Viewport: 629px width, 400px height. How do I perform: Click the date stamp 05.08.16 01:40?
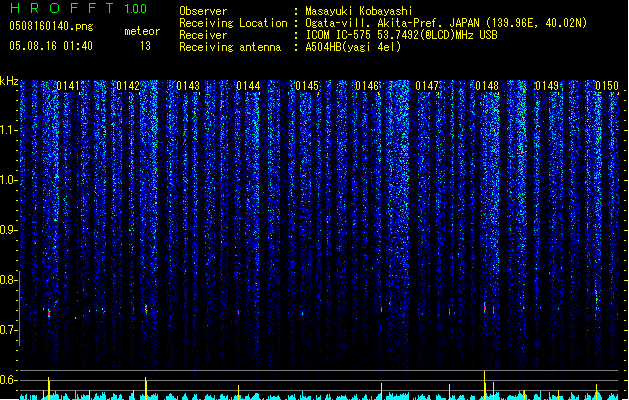coord(51,46)
